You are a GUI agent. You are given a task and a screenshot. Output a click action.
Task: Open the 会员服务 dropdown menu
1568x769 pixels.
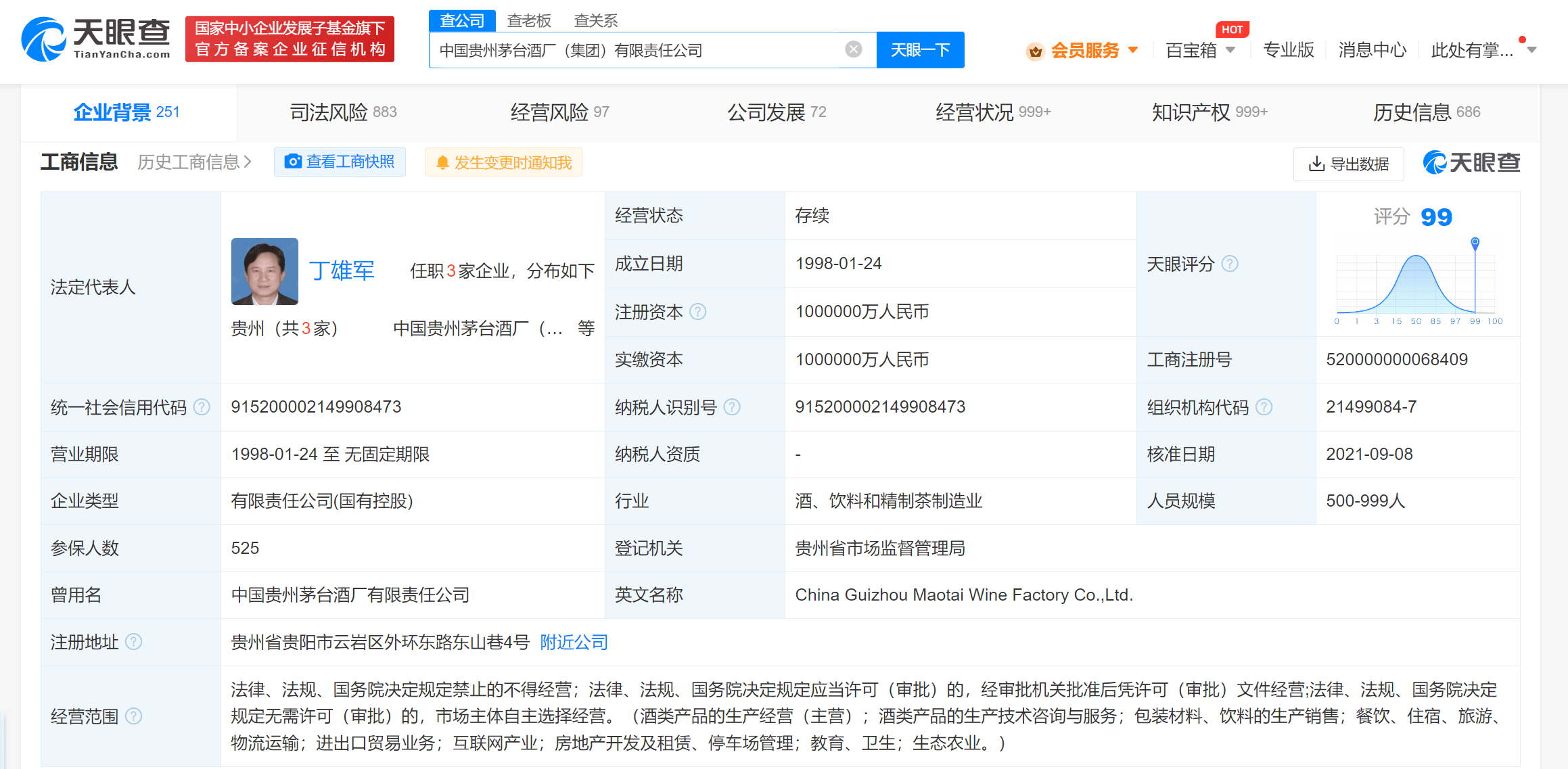point(1084,50)
